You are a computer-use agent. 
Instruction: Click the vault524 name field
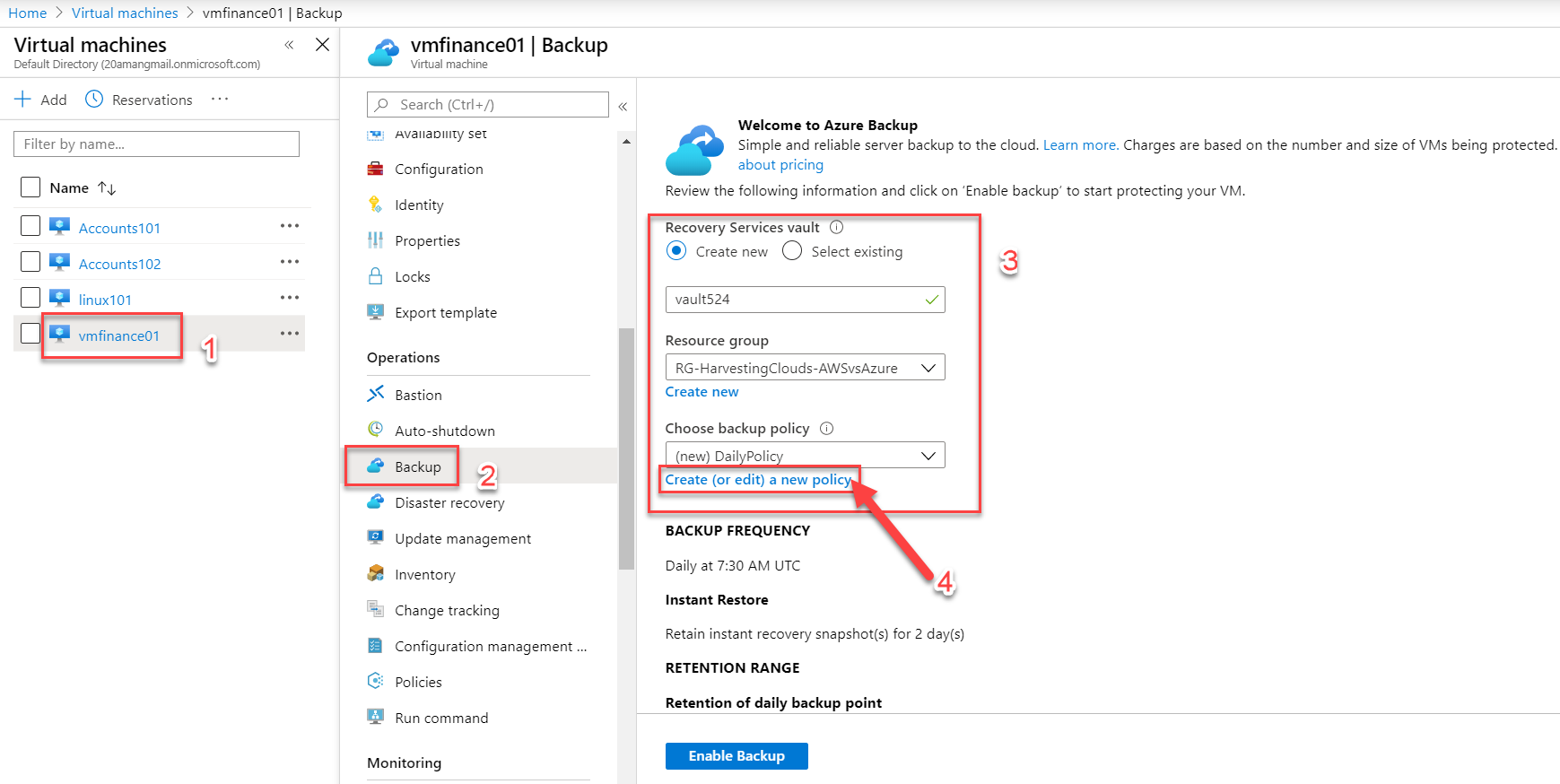[x=805, y=300]
